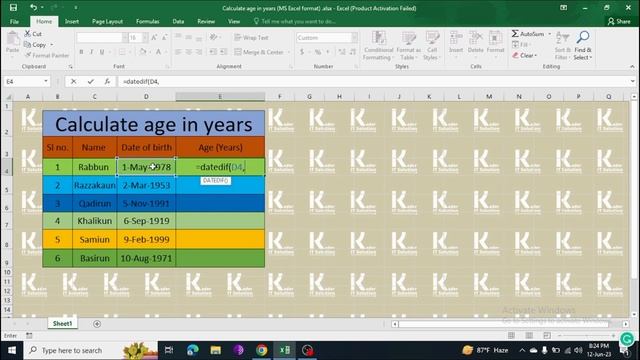
Task: Open Format as Table
Action: point(408,46)
